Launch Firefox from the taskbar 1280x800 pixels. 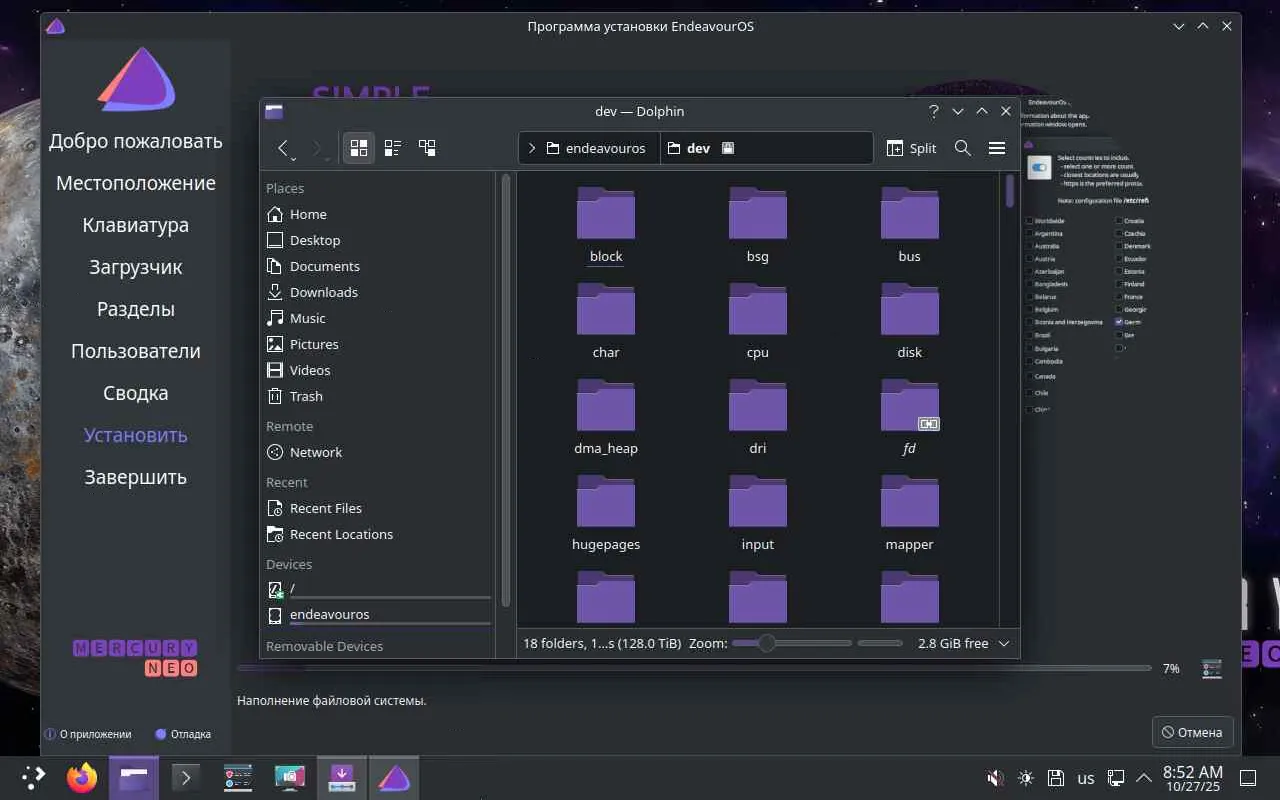point(82,777)
